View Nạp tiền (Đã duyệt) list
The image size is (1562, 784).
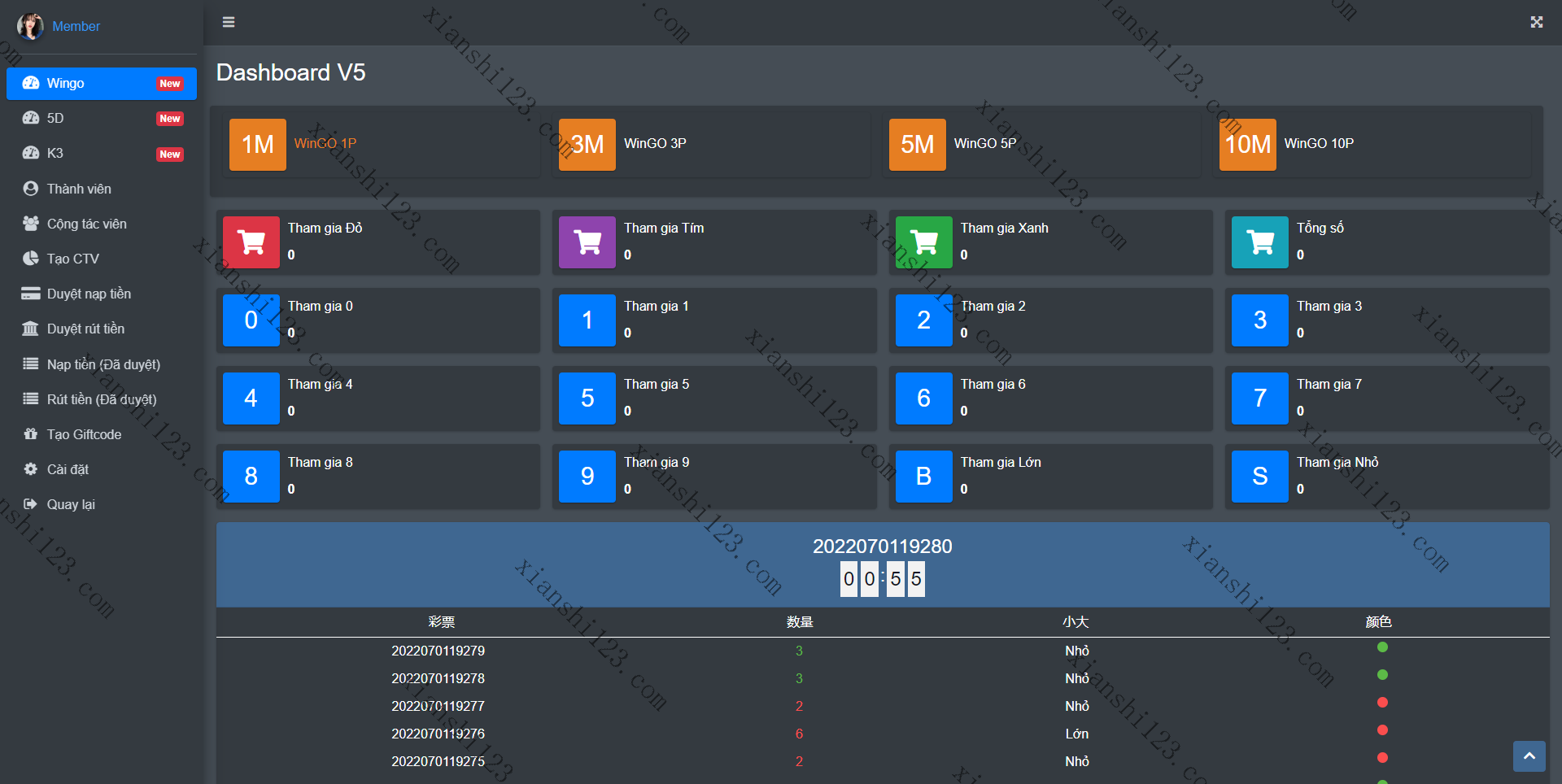click(x=102, y=364)
